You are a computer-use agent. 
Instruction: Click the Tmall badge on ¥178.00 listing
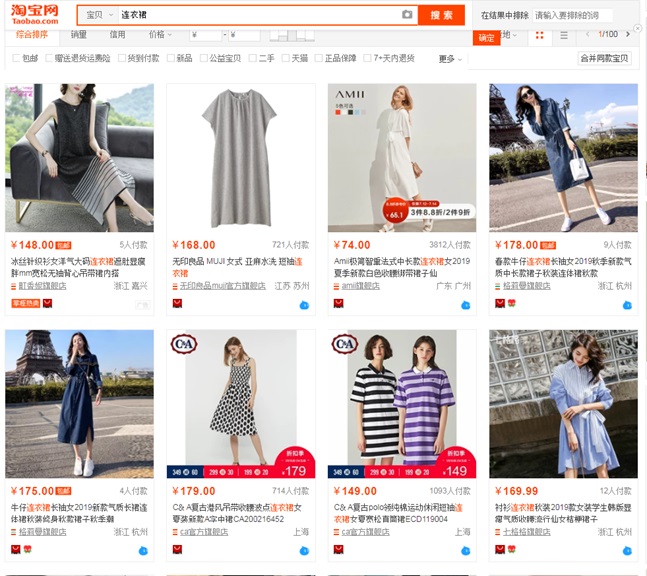pyautogui.click(x=500, y=304)
